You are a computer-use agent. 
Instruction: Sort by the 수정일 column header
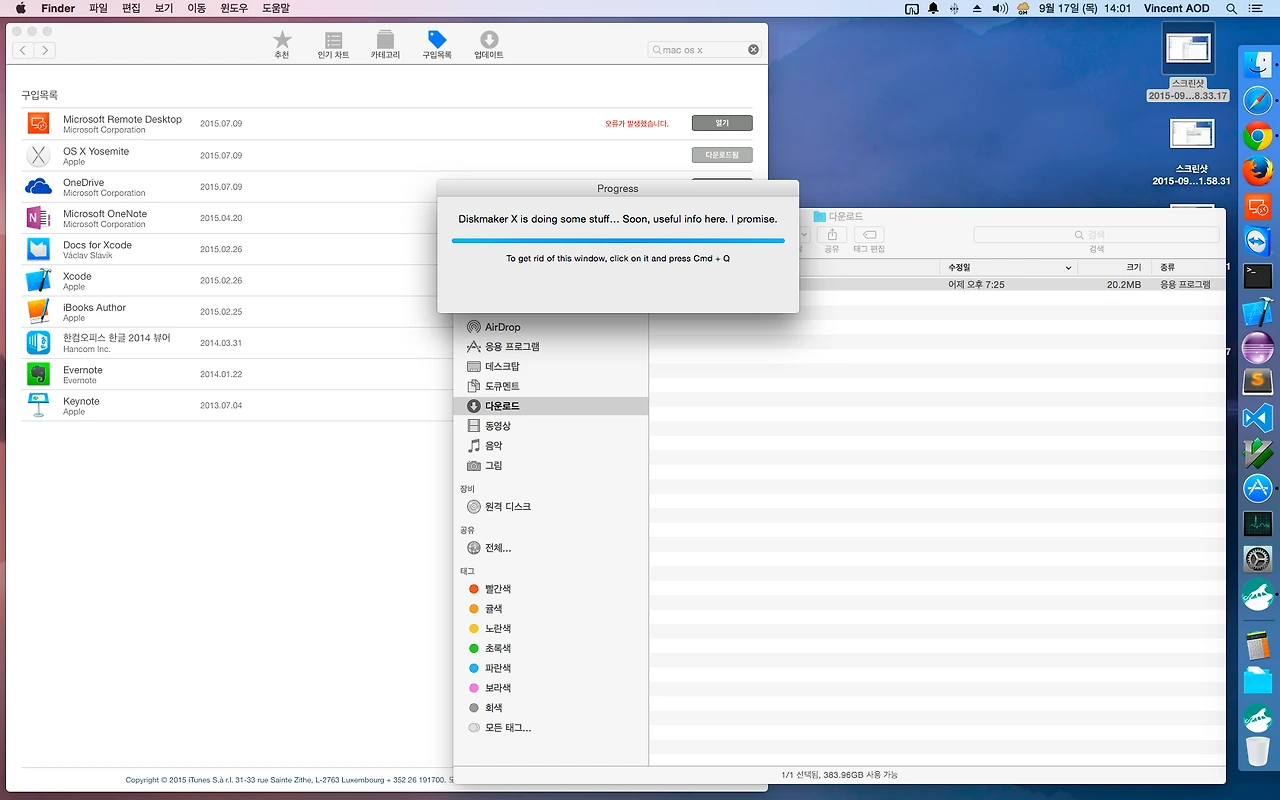pos(1009,268)
